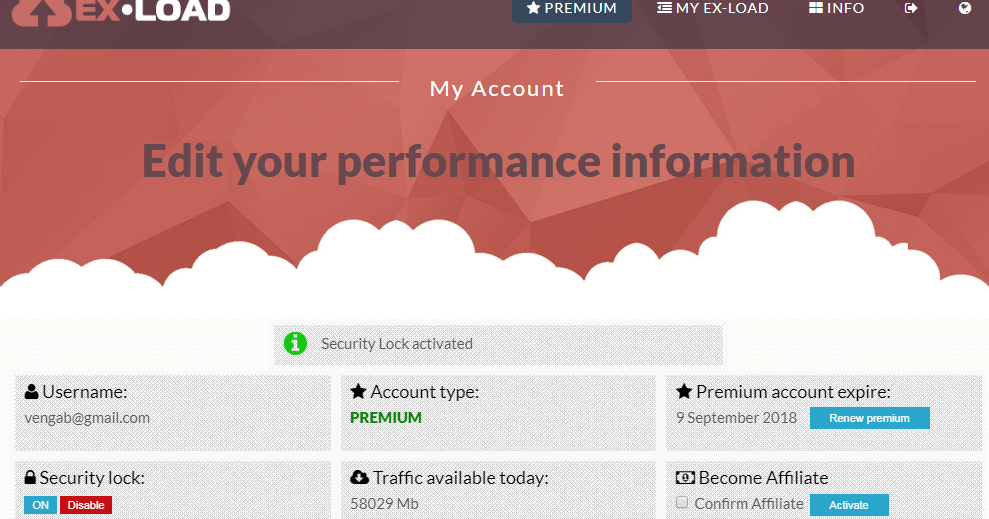Check the Confirm Affiliate checkbox
The height and width of the screenshot is (519, 989).
[x=682, y=503]
